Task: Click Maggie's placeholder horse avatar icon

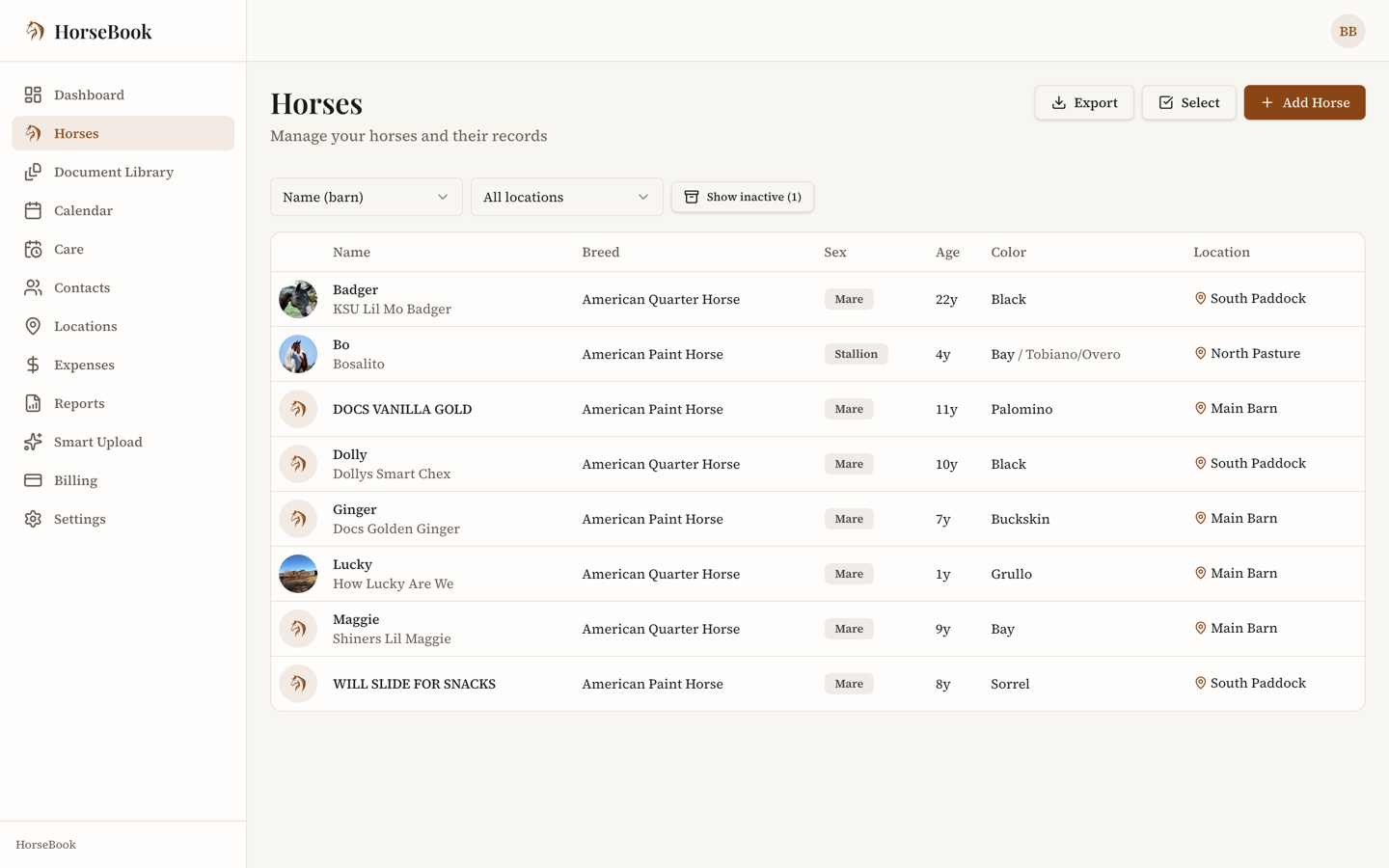Action: 298,629
